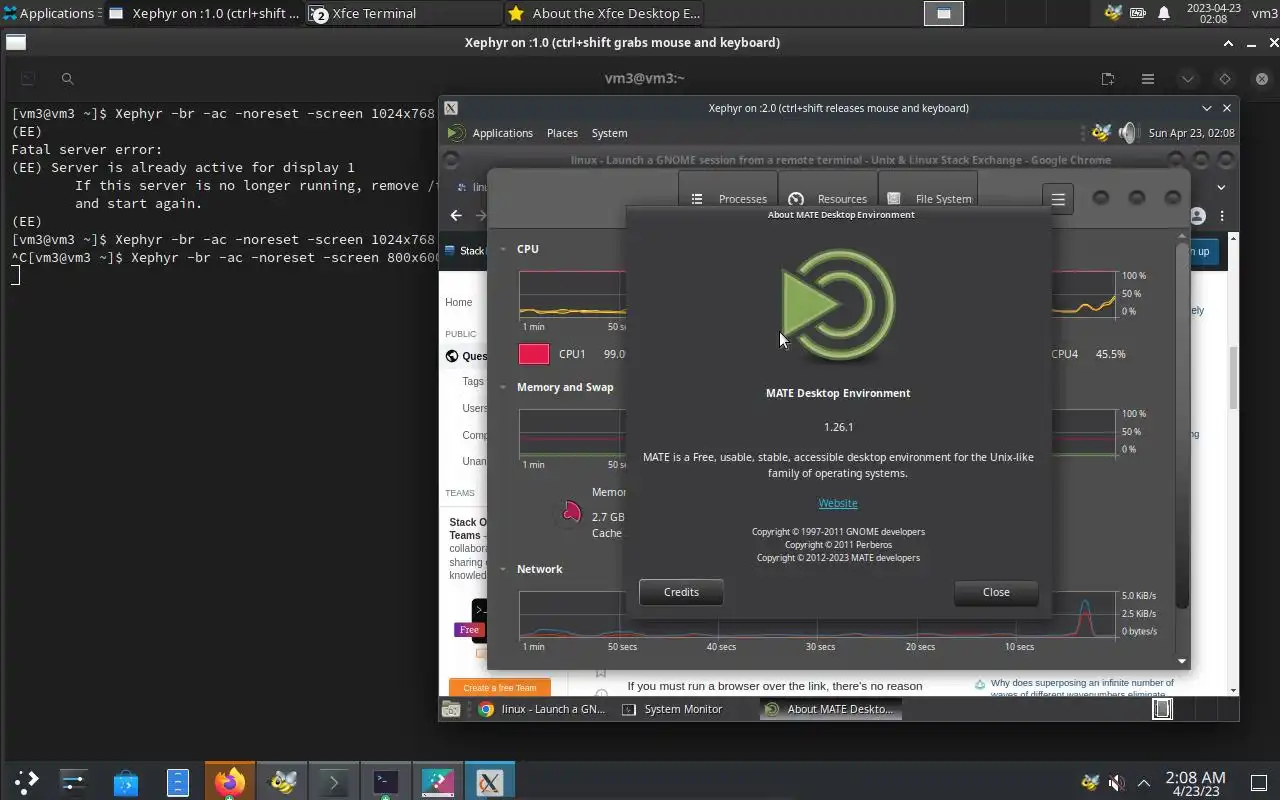Click the terminal diamond icon in header
1280x800 pixels.
1224,79
